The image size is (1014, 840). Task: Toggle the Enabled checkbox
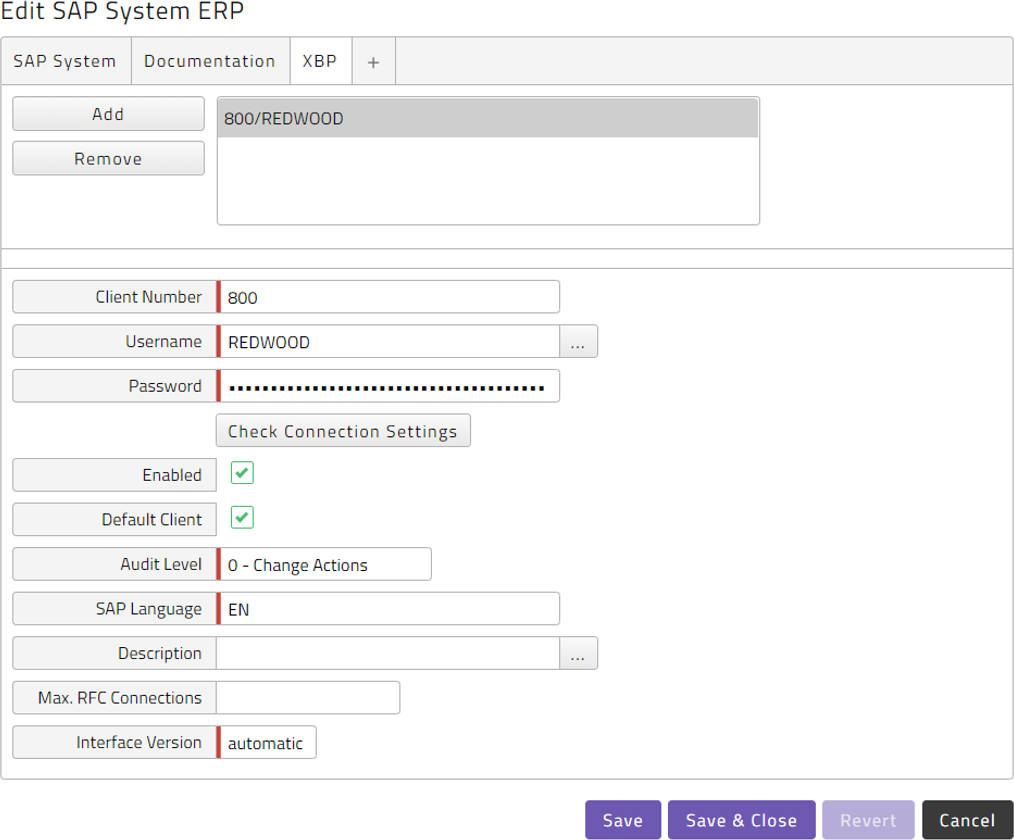[243, 473]
